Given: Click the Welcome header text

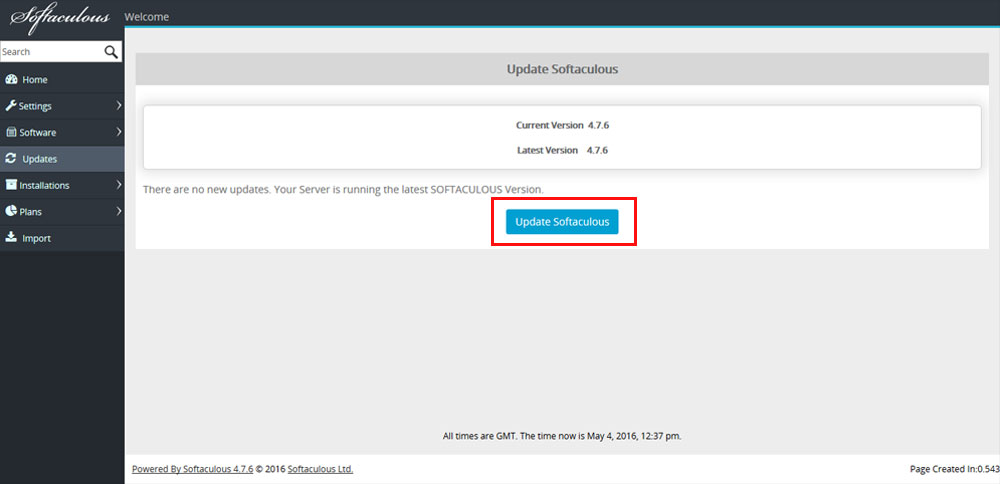Looking at the screenshot, I should 147,17.
